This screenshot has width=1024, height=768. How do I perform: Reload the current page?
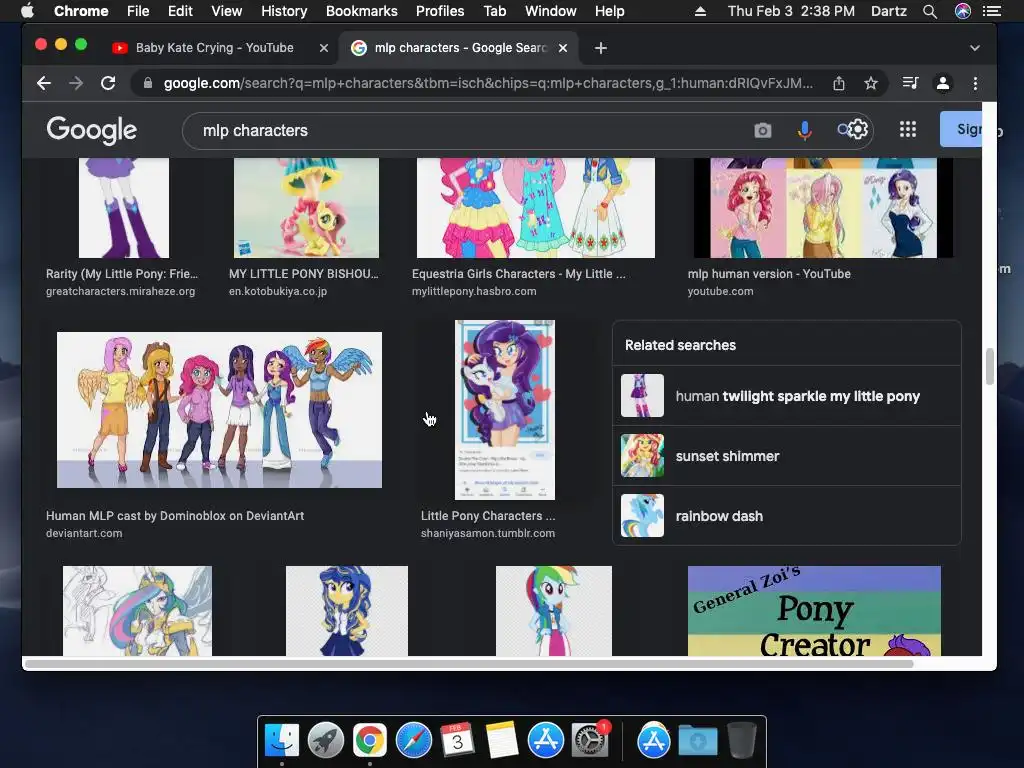pos(108,83)
